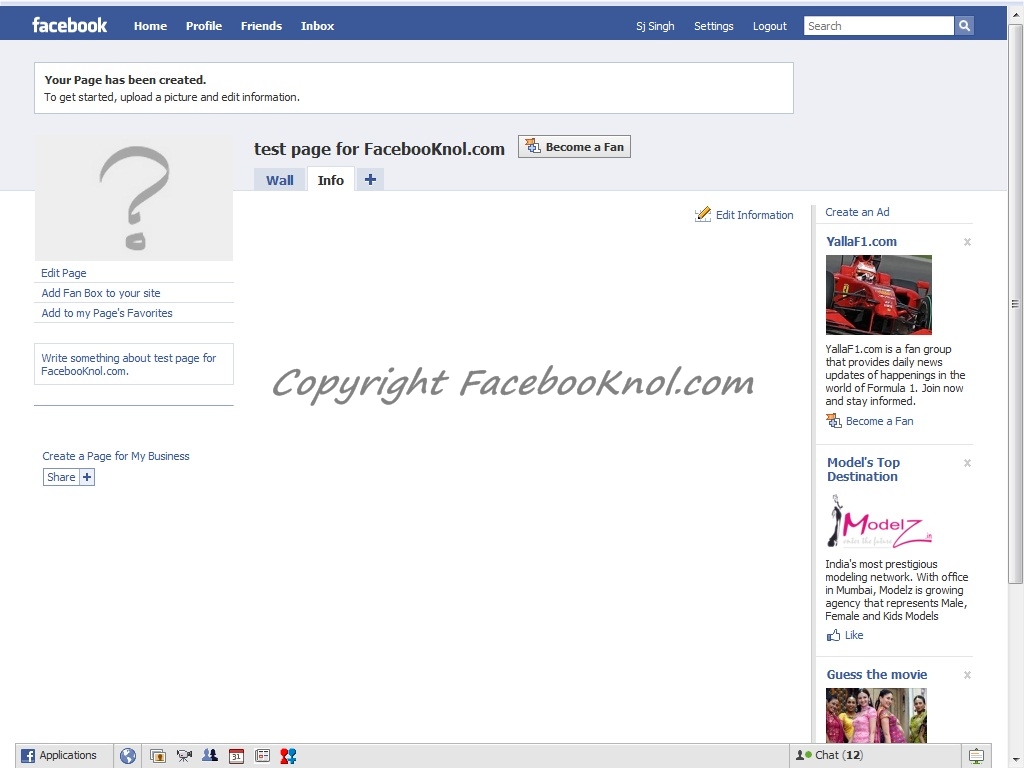1024x768 pixels.
Task: Click the search magnifier button
Action: click(964, 25)
